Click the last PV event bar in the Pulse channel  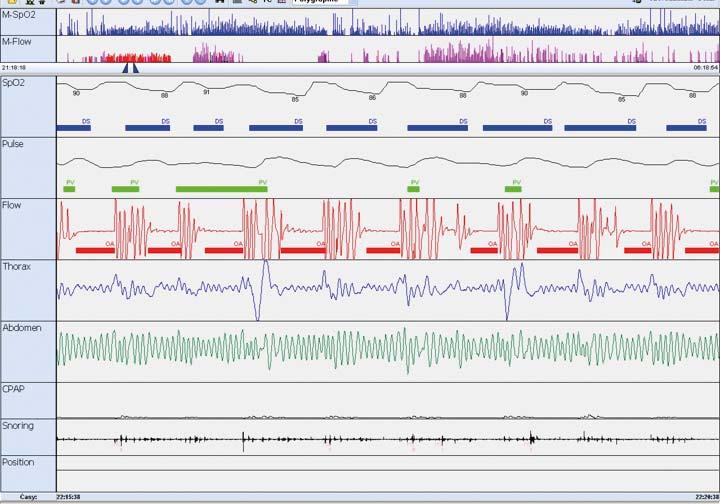click(x=714, y=189)
